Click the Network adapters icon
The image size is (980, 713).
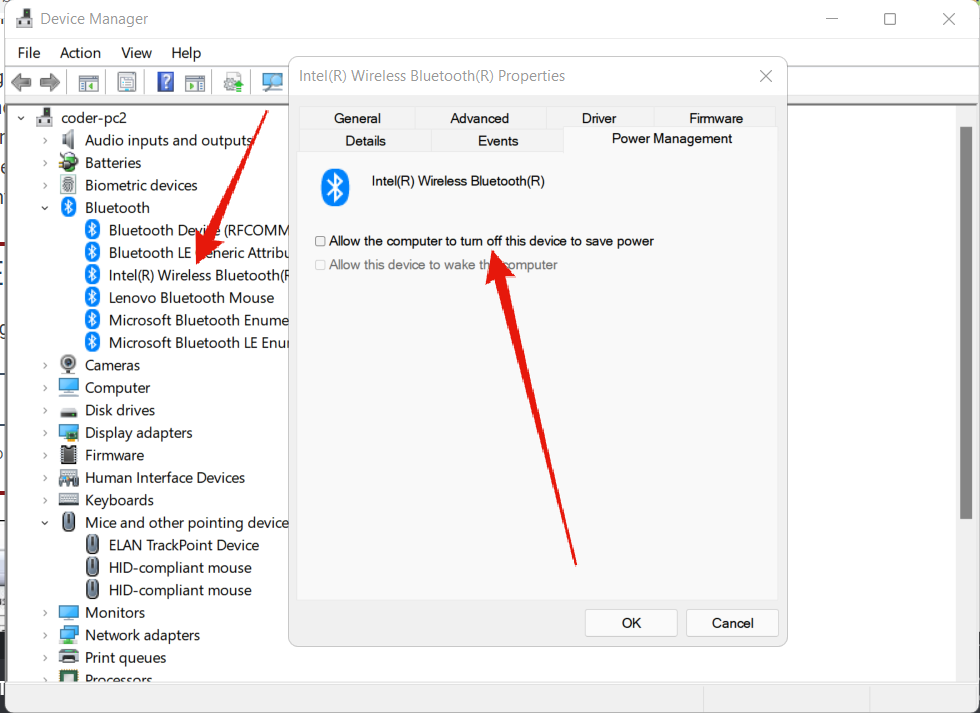pyautogui.click(x=68, y=635)
